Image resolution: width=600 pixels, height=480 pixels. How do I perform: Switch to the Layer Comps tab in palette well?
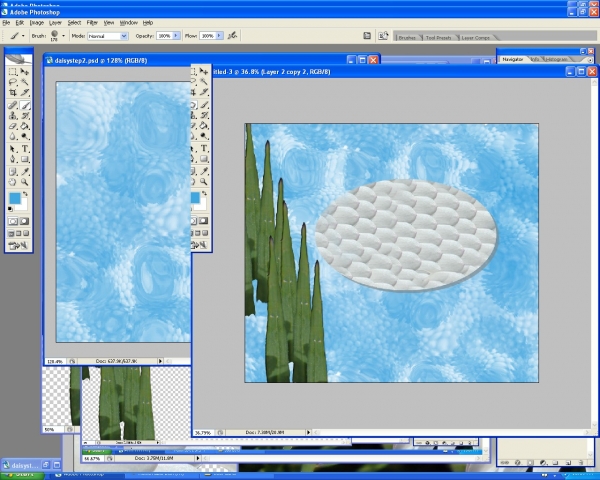point(475,38)
